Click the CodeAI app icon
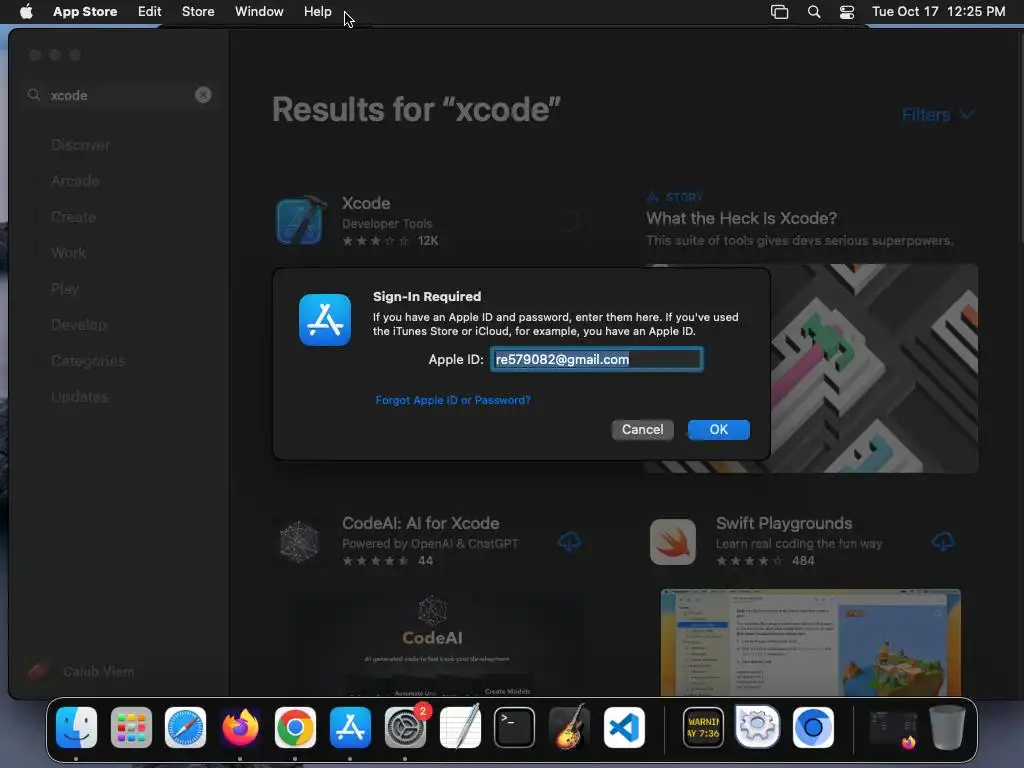1024x768 pixels. pos(299,541)
